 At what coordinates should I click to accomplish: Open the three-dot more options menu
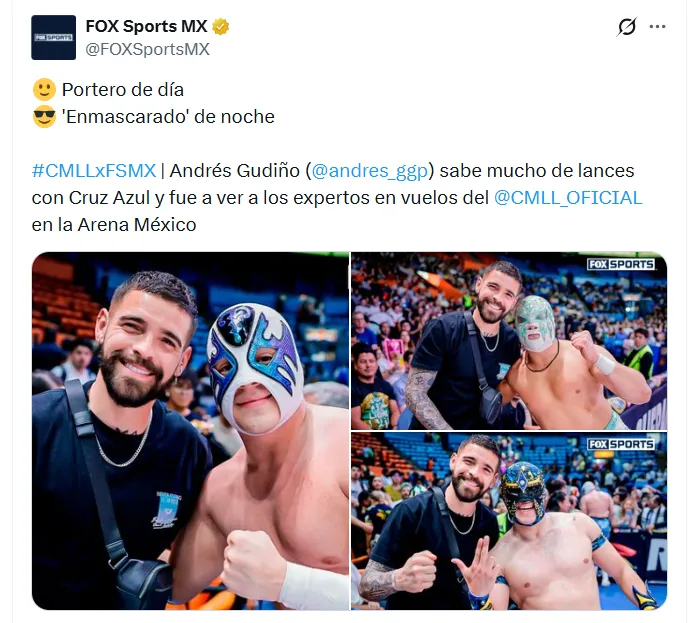click(657, 27)
